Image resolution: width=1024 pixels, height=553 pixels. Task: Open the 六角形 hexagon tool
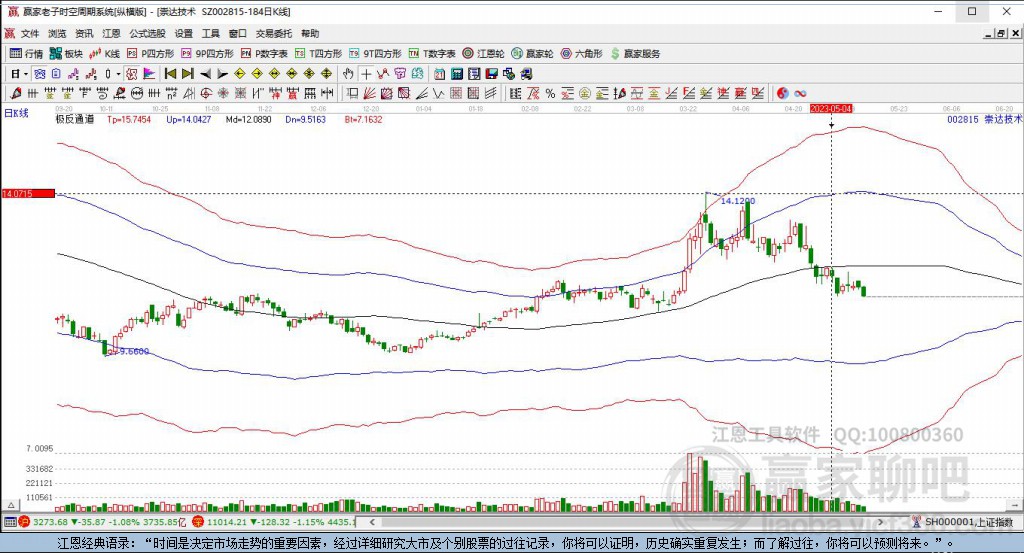point(580,53)
